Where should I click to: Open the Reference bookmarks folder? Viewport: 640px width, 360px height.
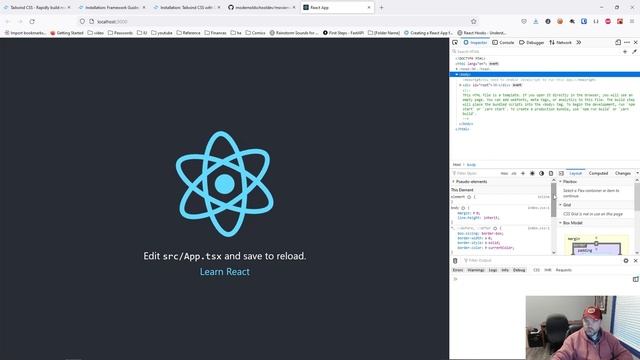click(189, 33)
